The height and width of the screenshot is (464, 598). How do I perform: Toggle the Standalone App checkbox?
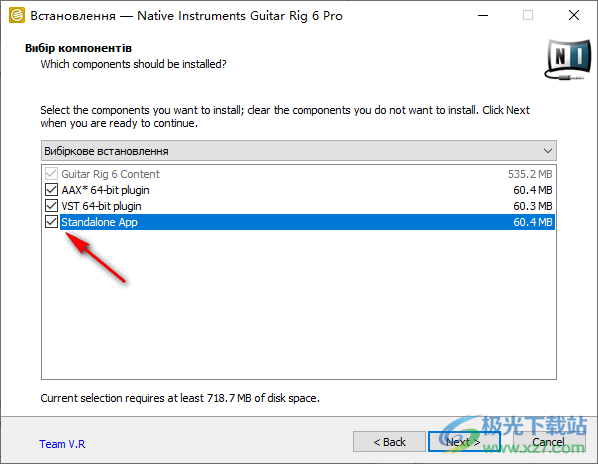[x=51, y=222]
